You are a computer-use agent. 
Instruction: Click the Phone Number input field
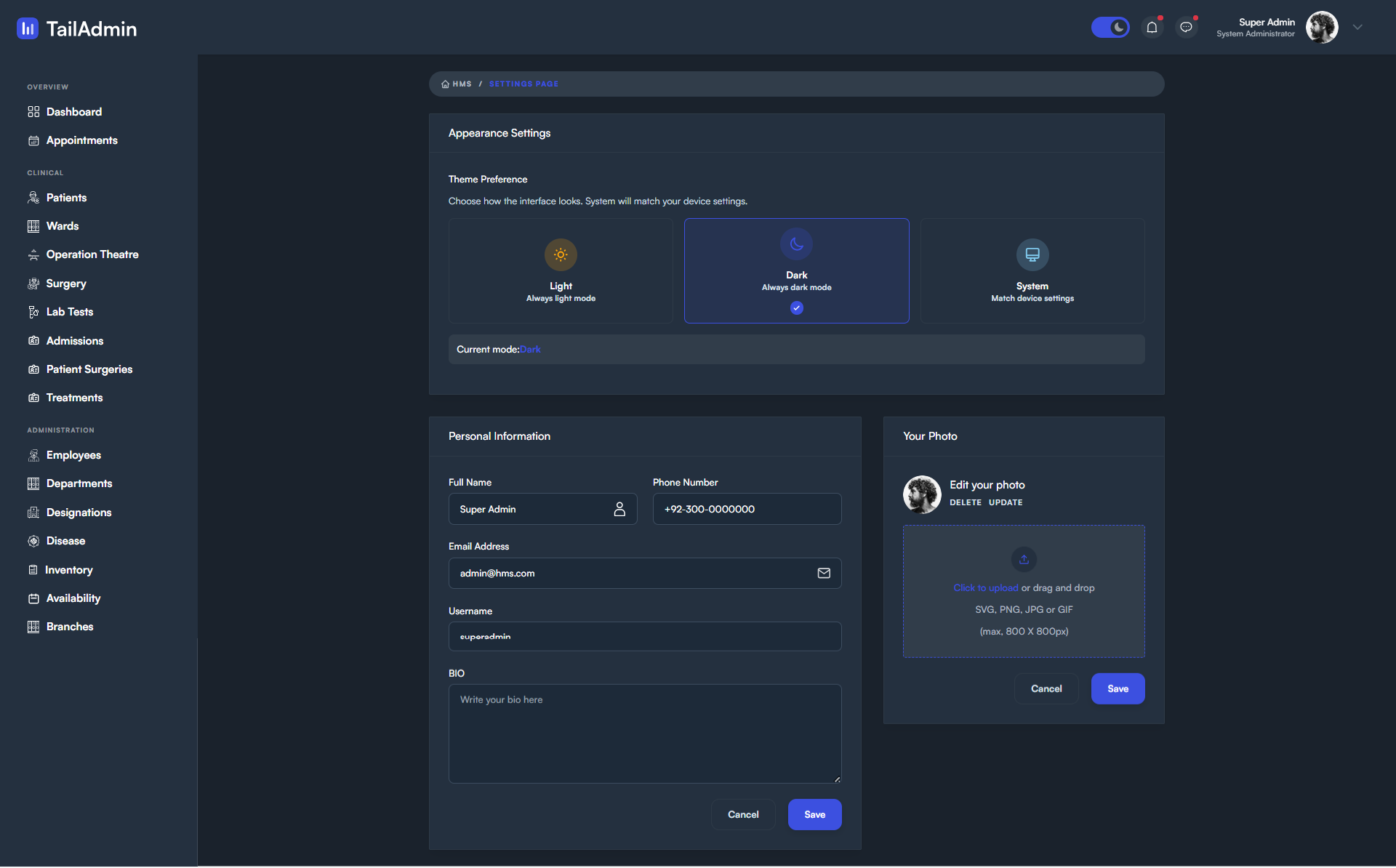pyautogui.click(x=747, y=509)
